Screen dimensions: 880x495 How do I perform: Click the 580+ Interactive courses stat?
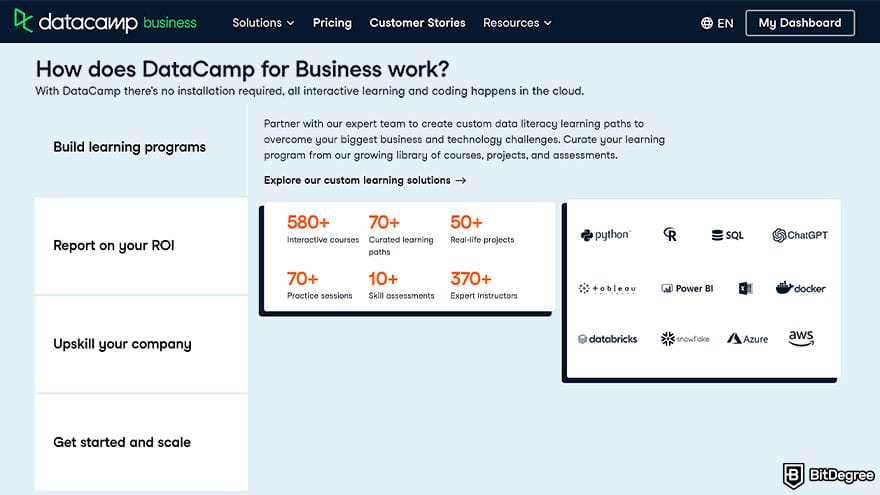tap(323, 228)
